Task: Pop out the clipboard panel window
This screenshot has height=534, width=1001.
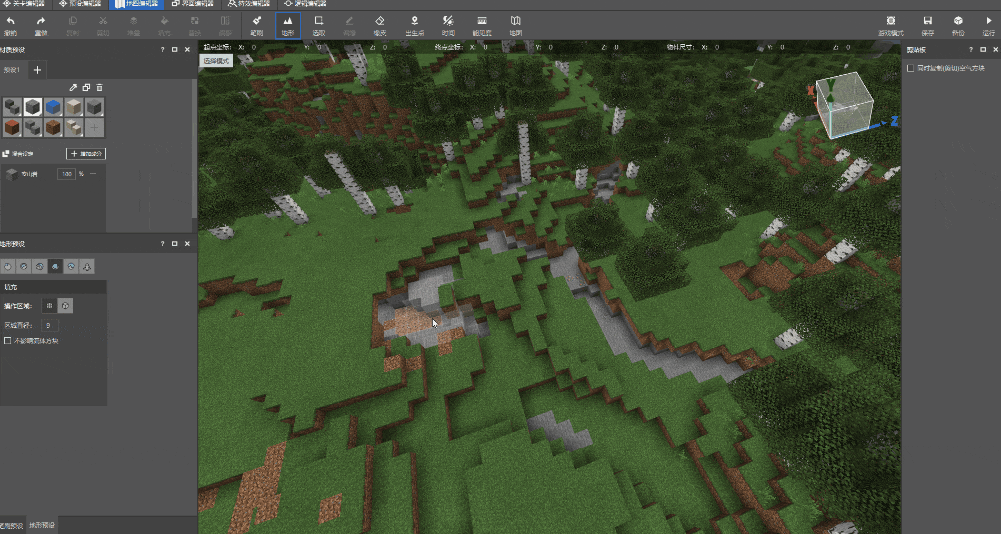Action: [983, 49]
